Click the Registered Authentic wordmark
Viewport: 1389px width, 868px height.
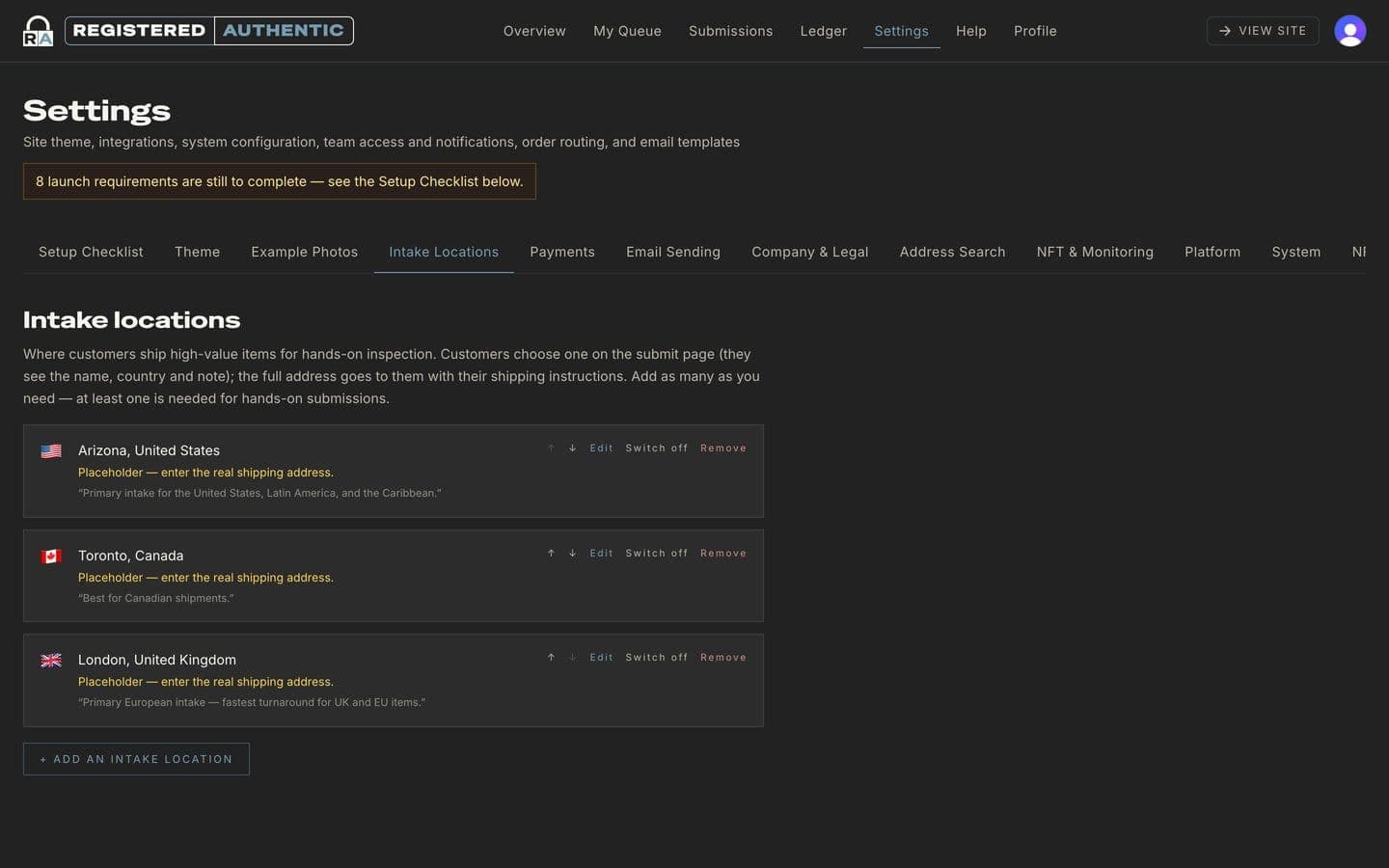(x=209, y=31)
